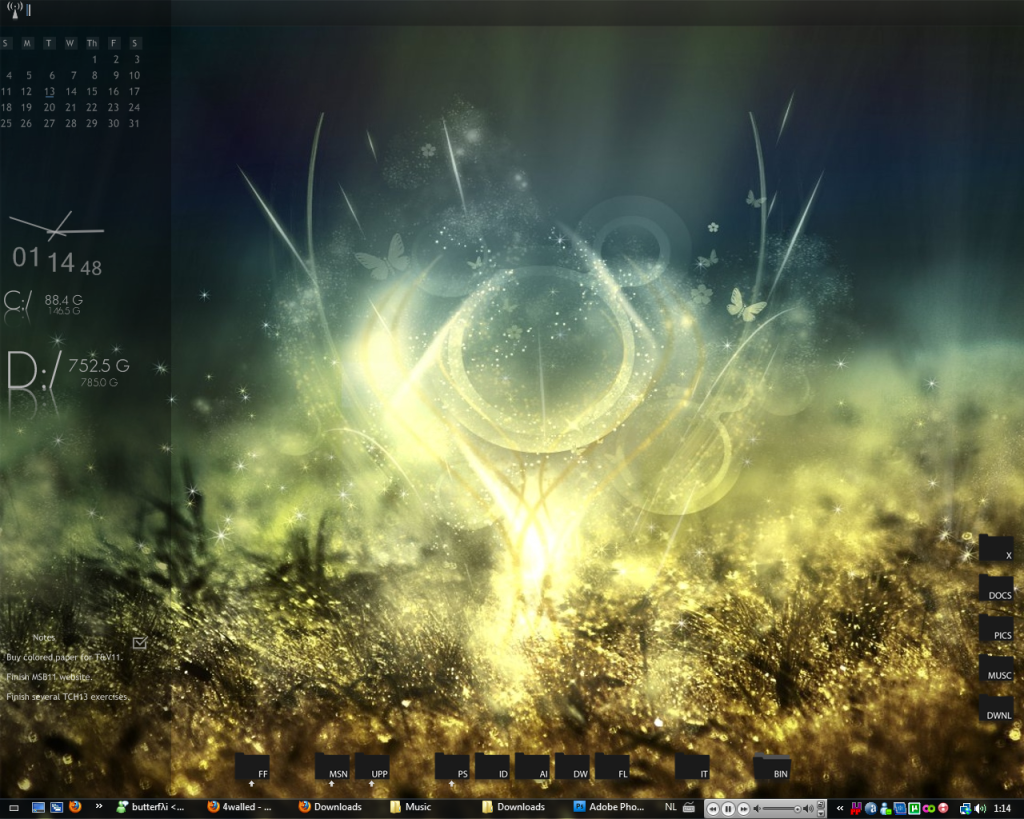Select date 31 in the calendar widget
Screen dimensions: 1024x819
coord(134,123)
